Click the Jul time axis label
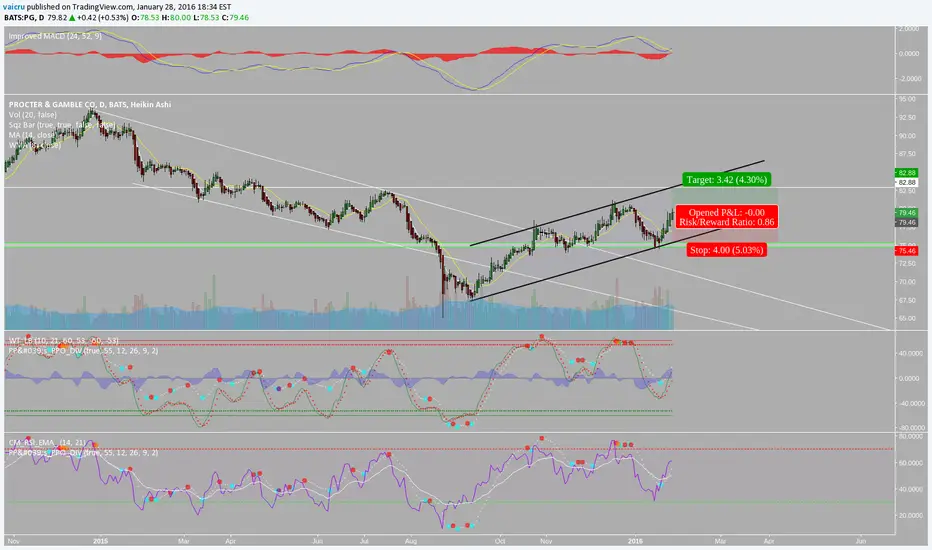The image size is (932, 550). [x=364, y=541]
